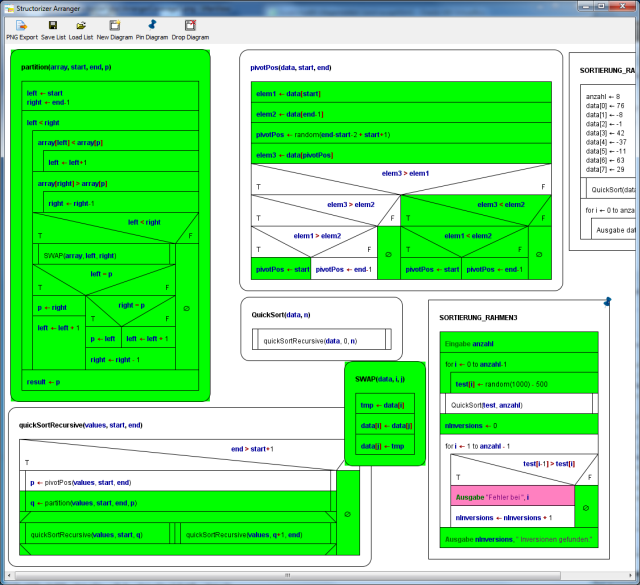This screenshot has height=585, width=640.
Task: Click the horizontal scrollbar thumb
Action: 287,575
